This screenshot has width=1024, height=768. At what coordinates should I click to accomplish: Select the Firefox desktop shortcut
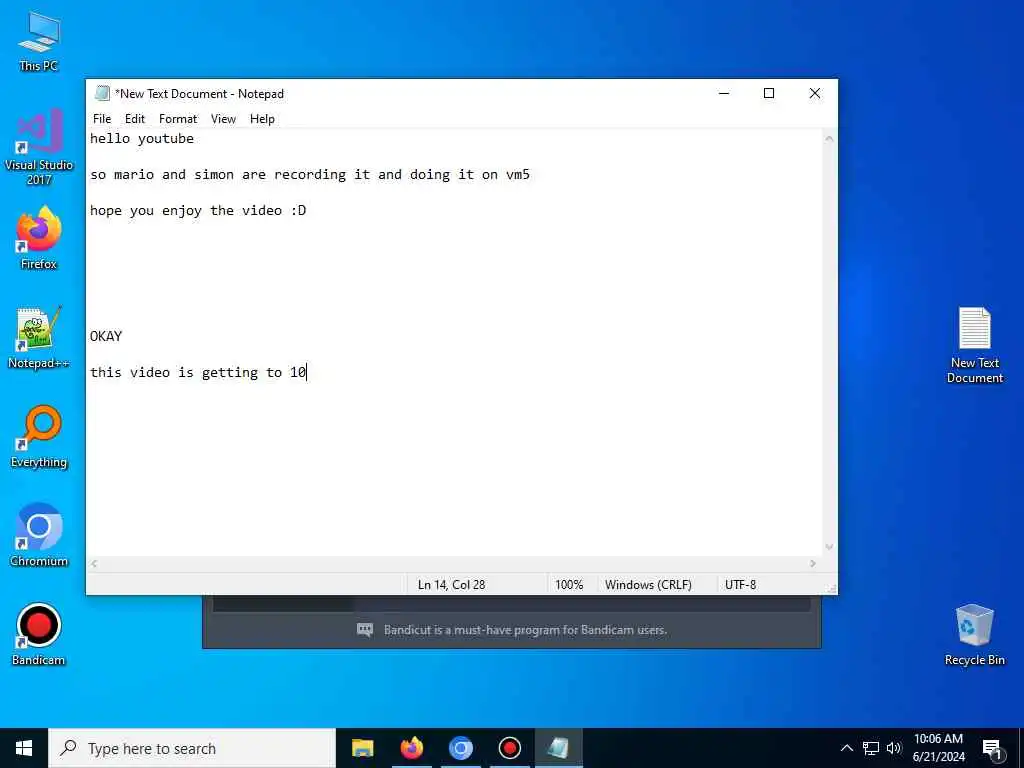click(39, 238)
